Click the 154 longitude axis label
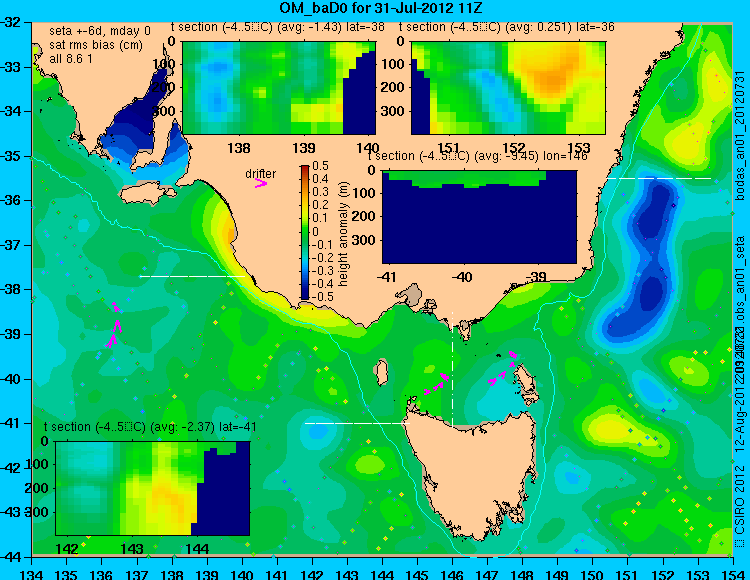 coord(732,575)
